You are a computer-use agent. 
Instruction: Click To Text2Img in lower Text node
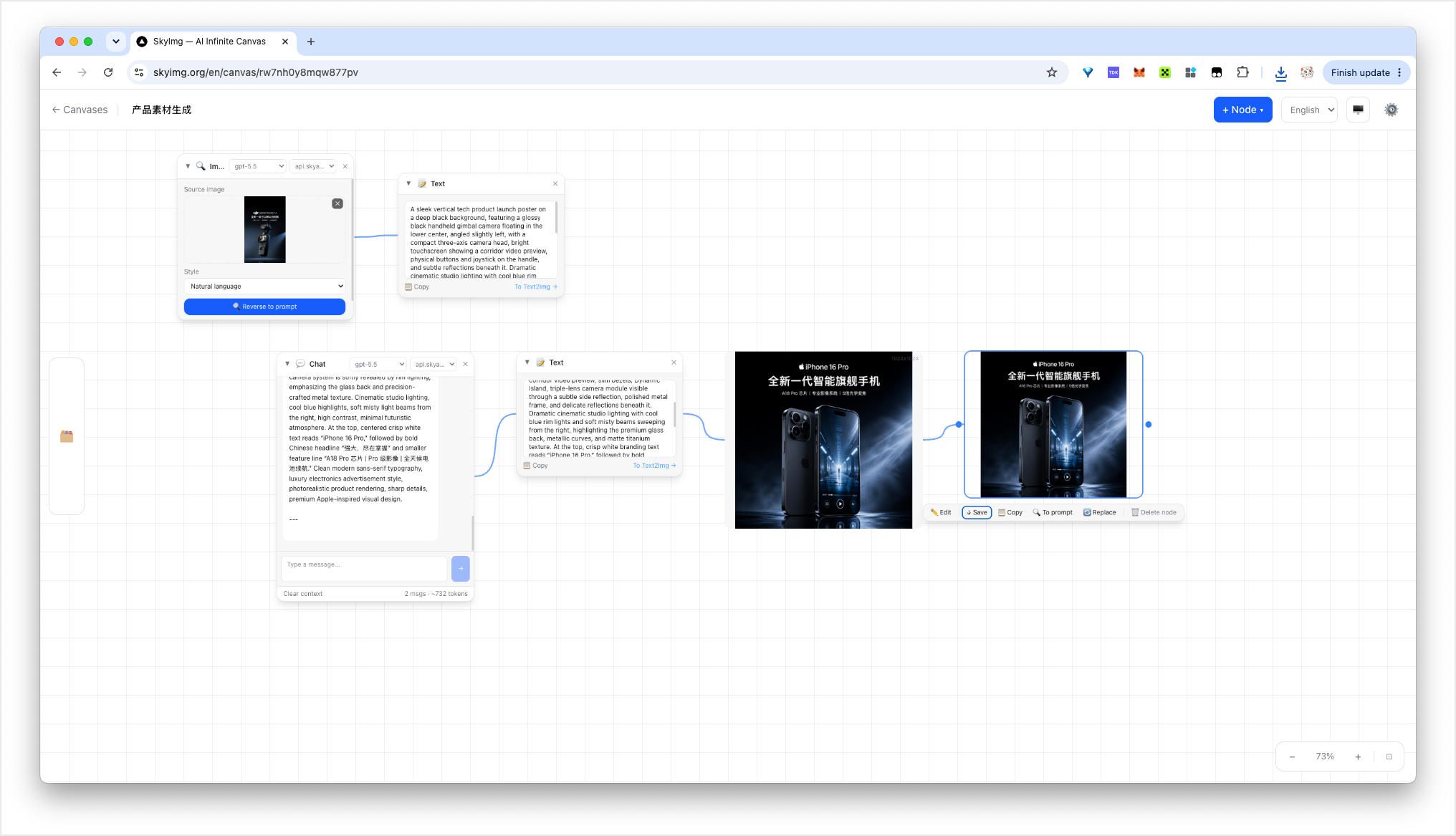click(654, 466)
